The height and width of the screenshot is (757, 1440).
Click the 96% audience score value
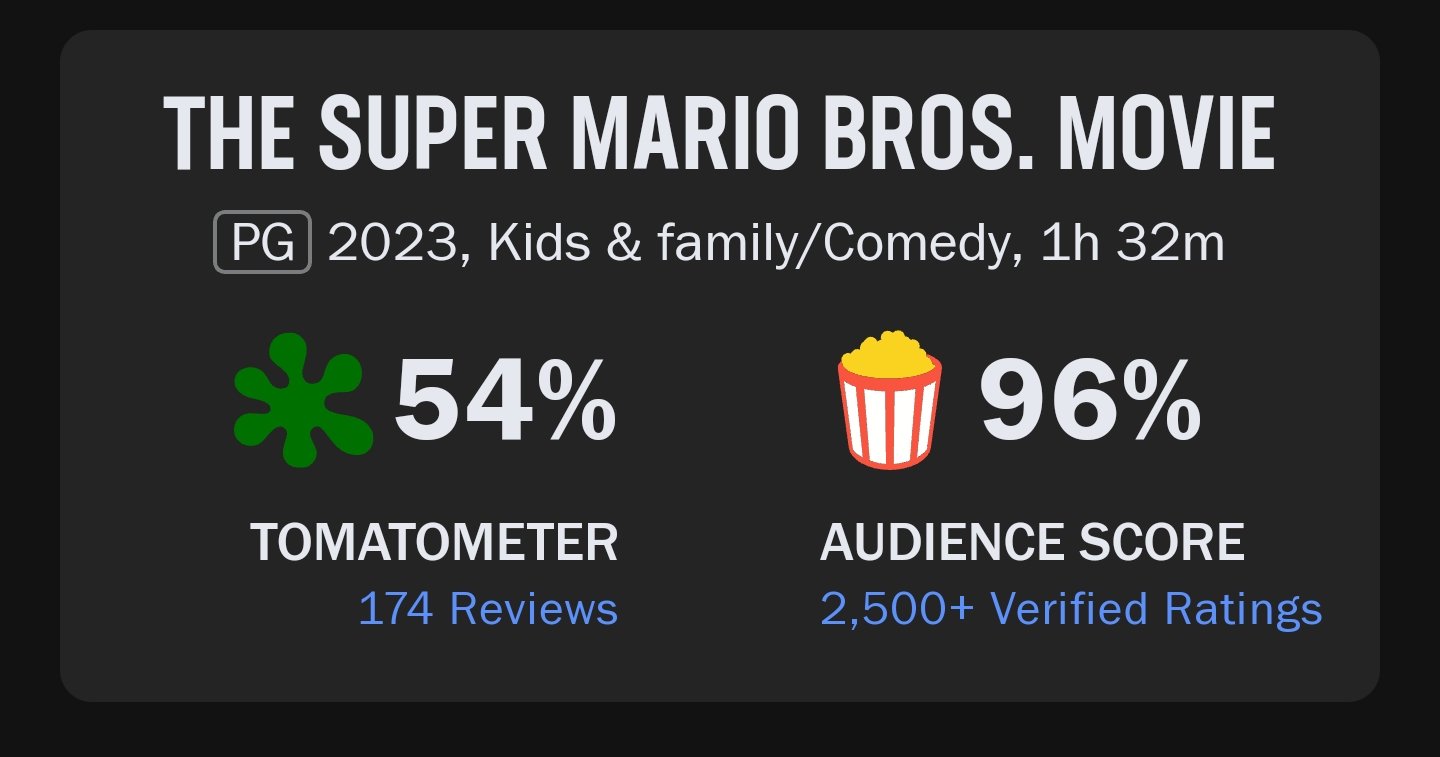[x=1090, y=402]
